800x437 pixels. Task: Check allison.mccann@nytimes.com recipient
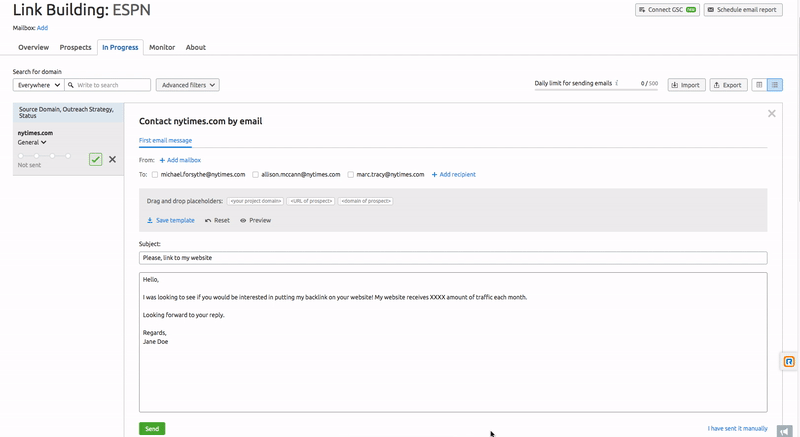point(255,174)
